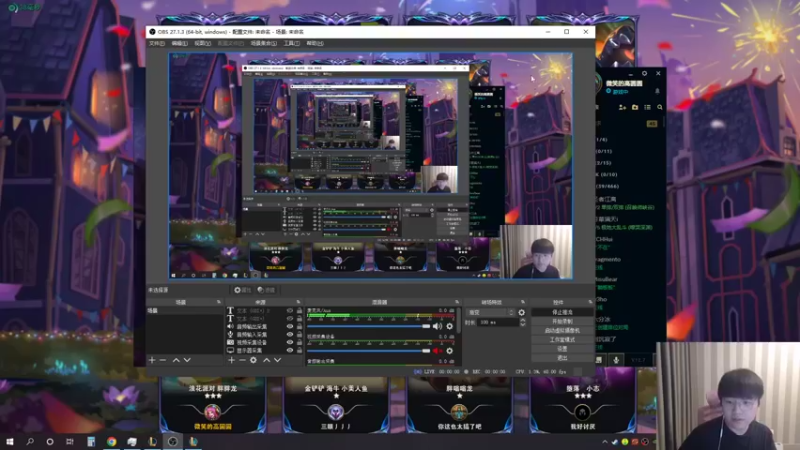This screenshot has width=800, height=450.
Task: Click the audio mixer vertical scrollbar
Action: tap(459, 320)
